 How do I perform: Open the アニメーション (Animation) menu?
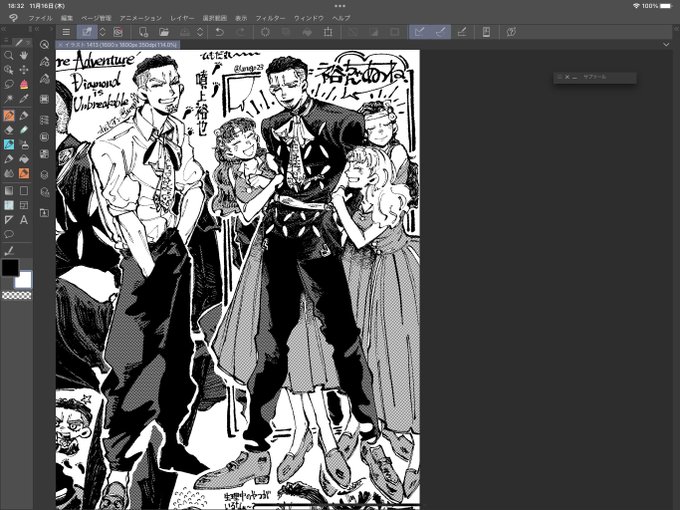141,18
